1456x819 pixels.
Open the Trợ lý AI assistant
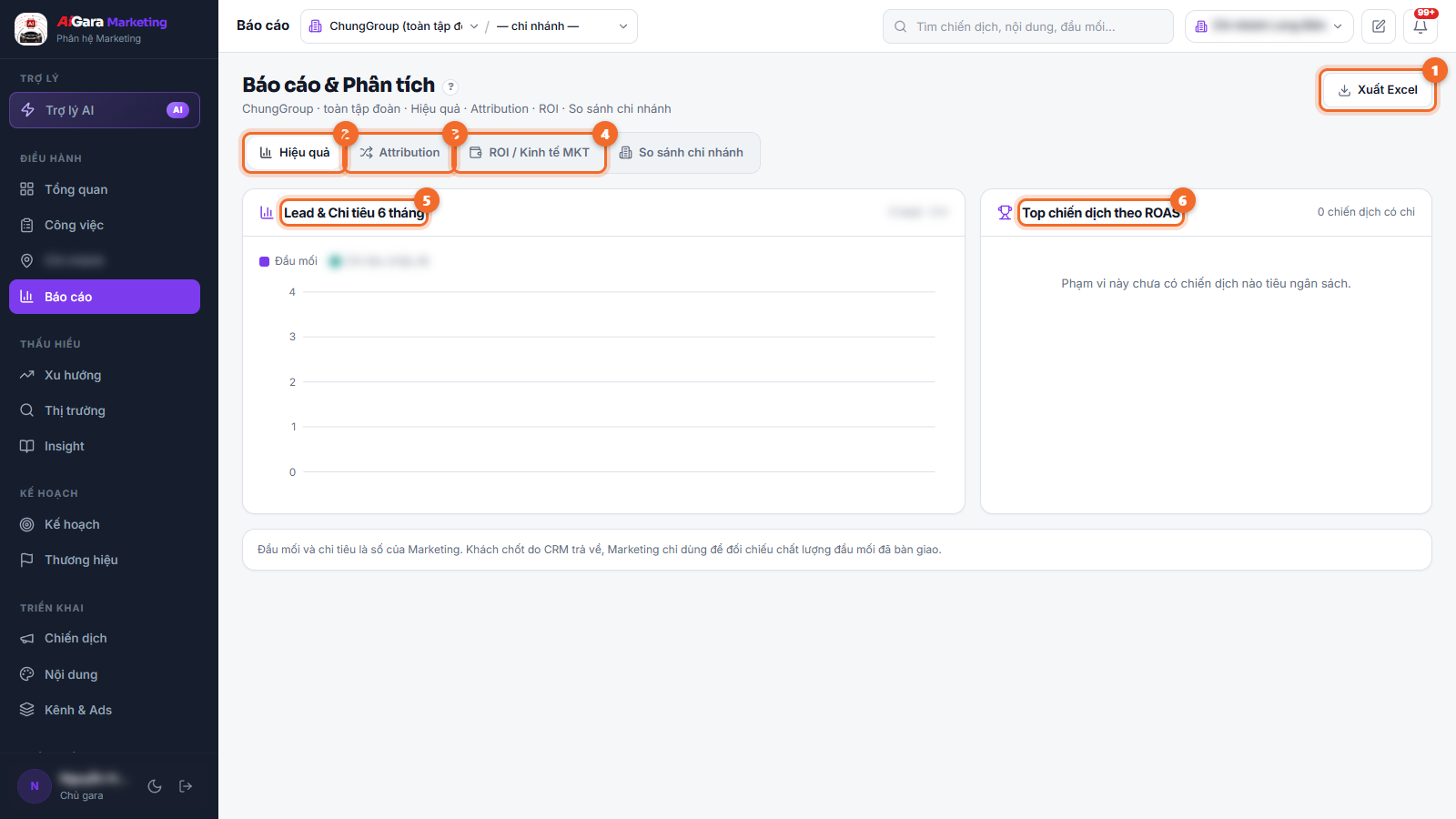click(105, 110)
